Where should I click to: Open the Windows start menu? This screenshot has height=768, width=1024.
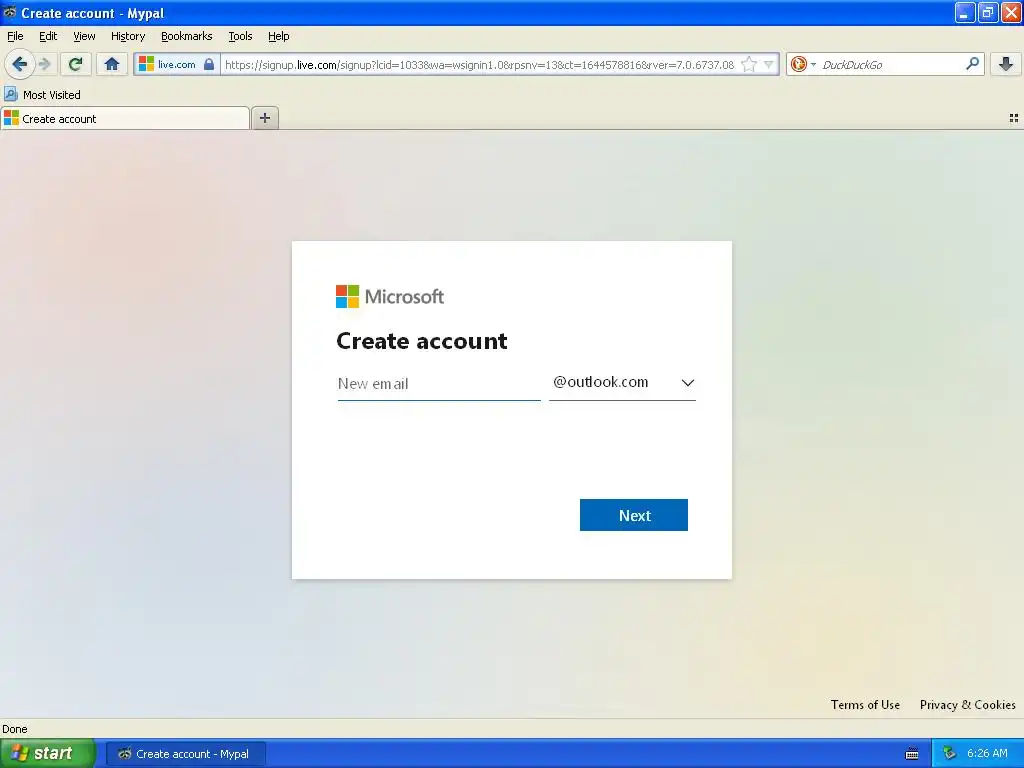click(x=48, y=753)
